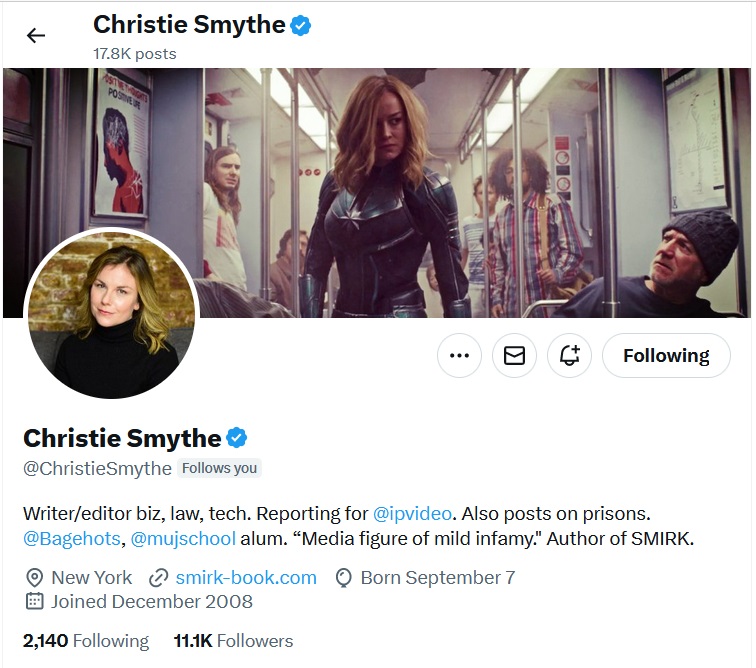
Task: Click the chain link icon beside smirk-book.com
Action: [158, 578]
